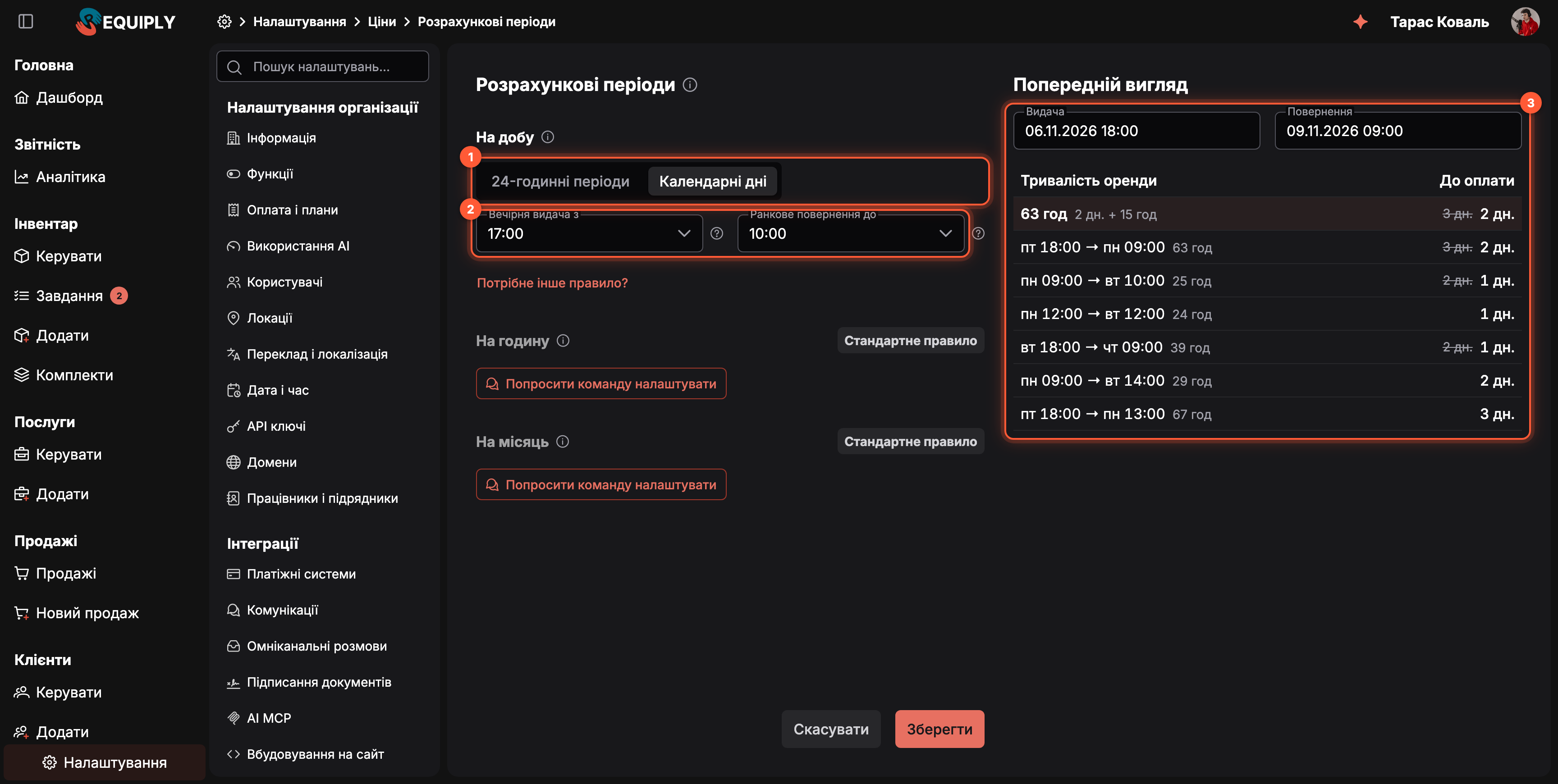Click Видача date field
The image size is (1558, 784).
point(1136,131)
